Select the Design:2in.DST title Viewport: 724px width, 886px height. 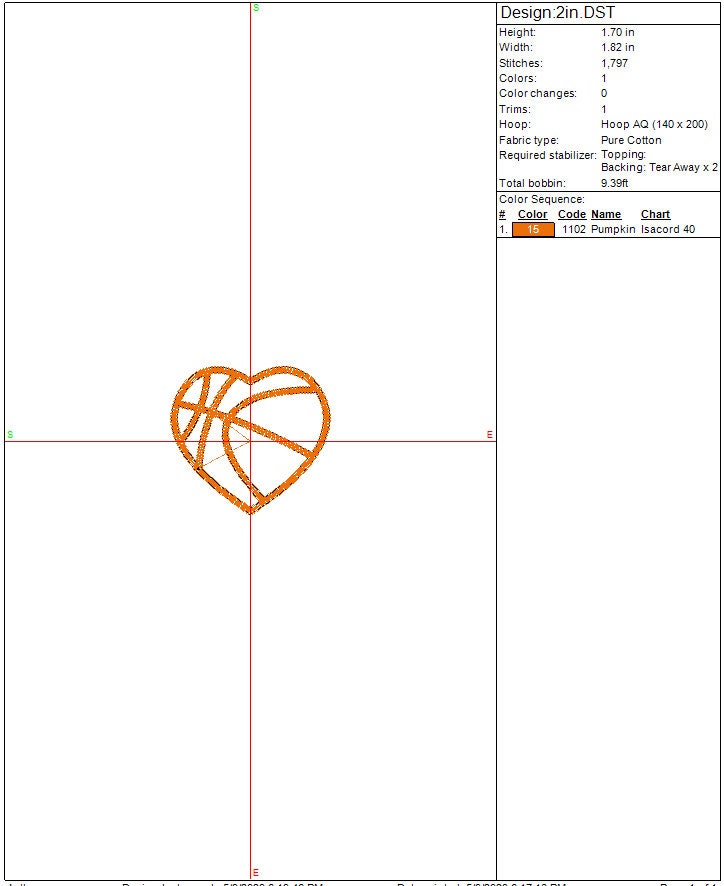point(557,13)
